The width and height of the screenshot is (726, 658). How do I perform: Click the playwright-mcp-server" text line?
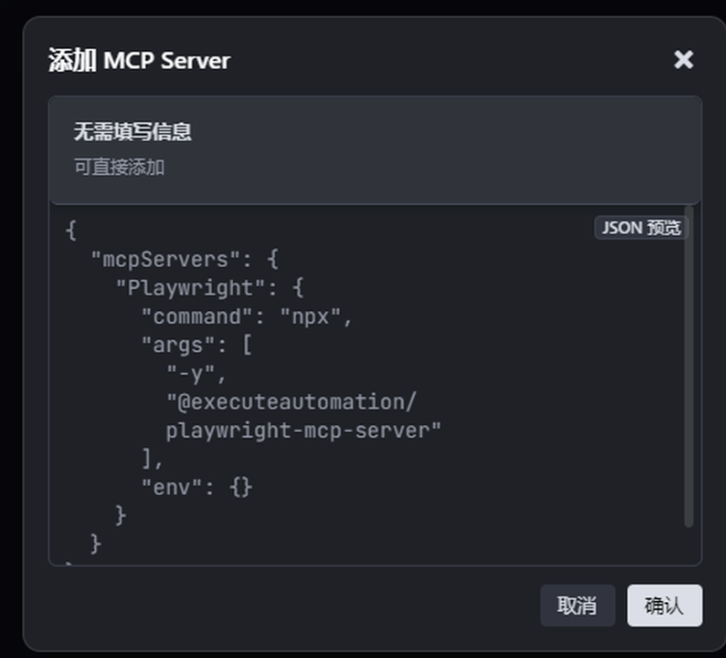pos(303,431)
